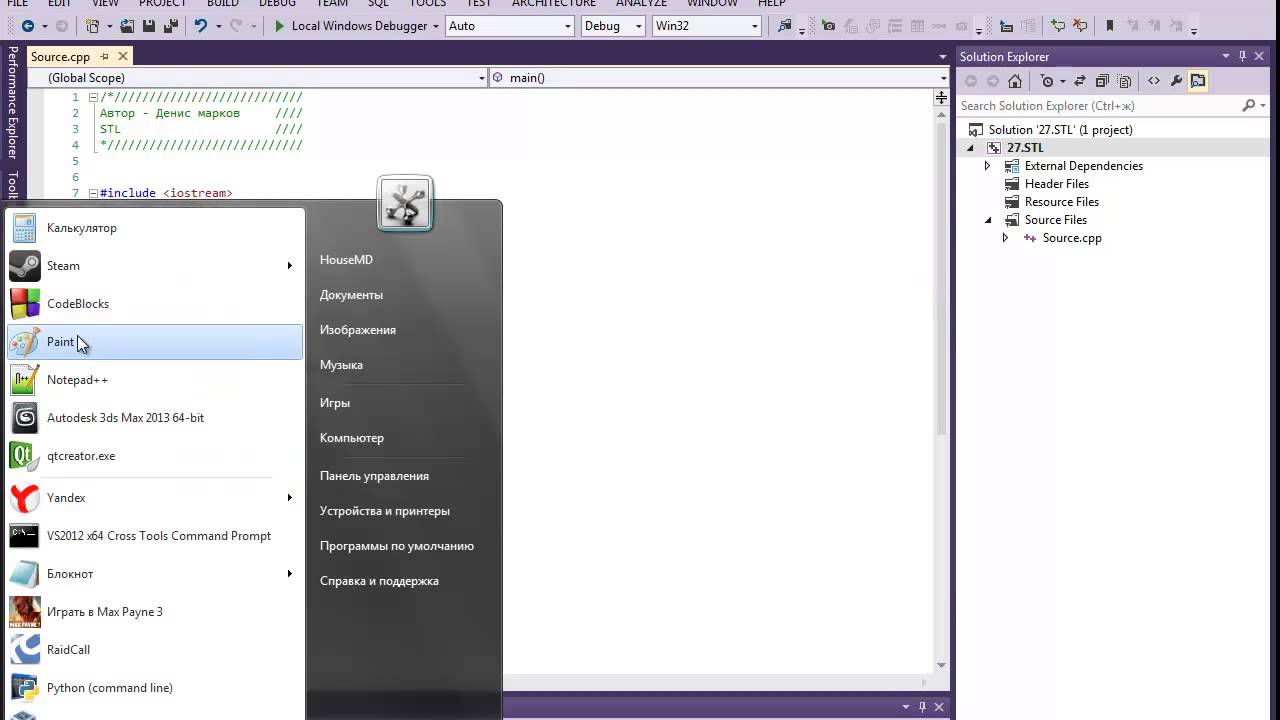Open Программы по умолчанию

click(397, 546)
